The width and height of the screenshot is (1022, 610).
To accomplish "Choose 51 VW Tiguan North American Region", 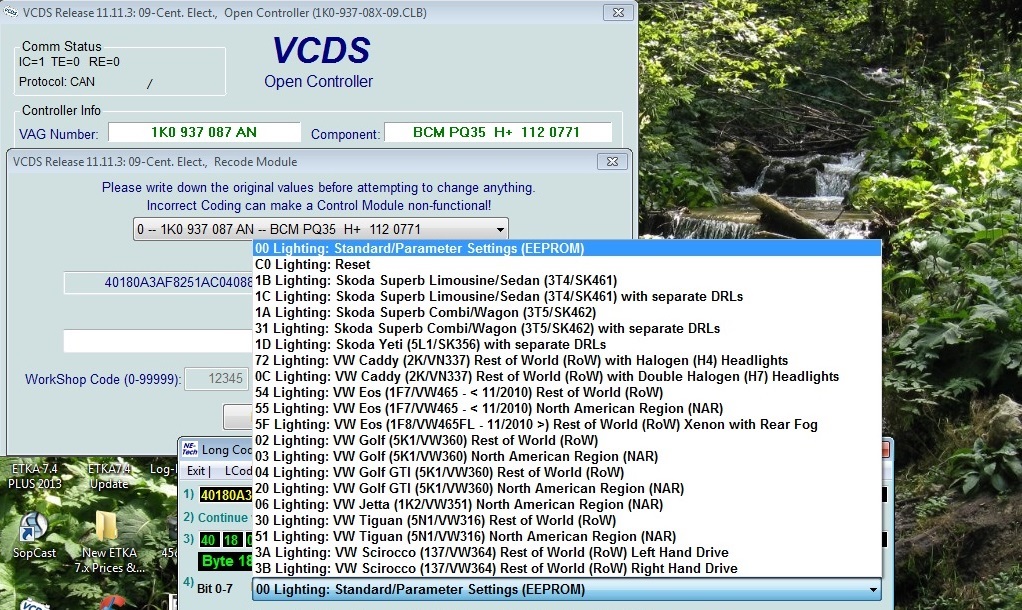I will (566, 536).
